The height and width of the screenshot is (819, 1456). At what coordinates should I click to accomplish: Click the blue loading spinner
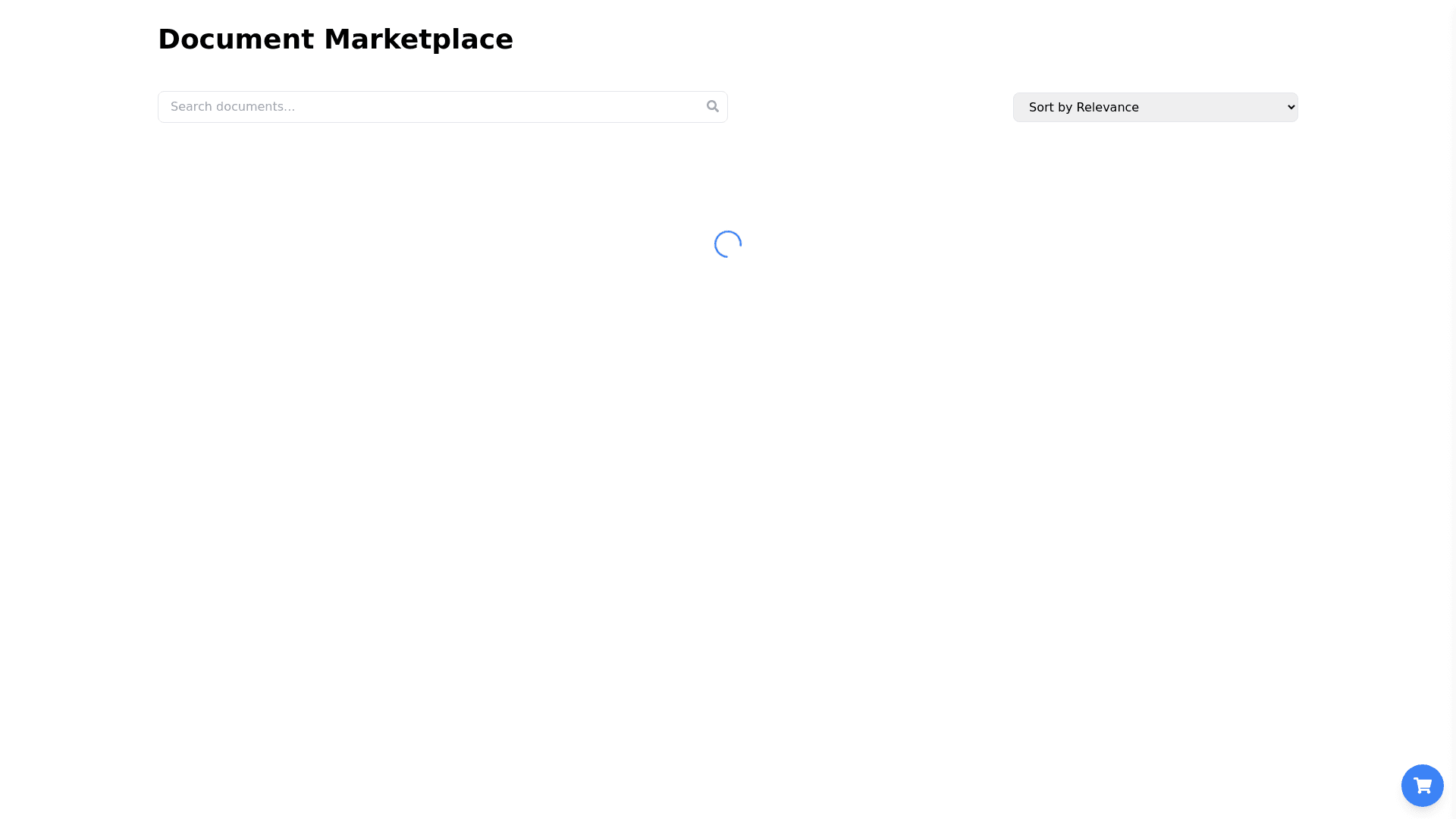click(x=727, y=244)
